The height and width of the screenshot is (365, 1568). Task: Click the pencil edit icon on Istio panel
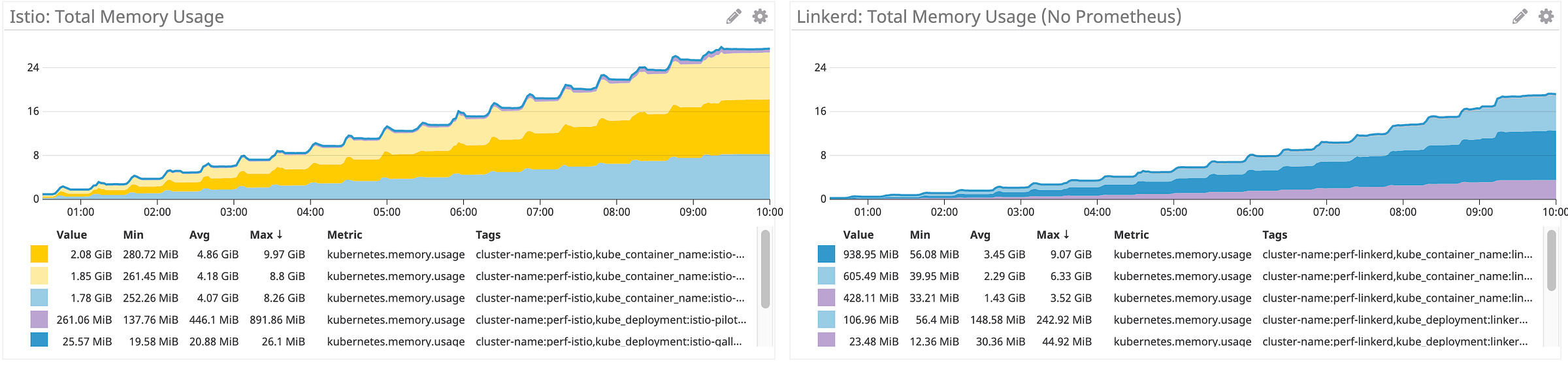tap(734, 16)
